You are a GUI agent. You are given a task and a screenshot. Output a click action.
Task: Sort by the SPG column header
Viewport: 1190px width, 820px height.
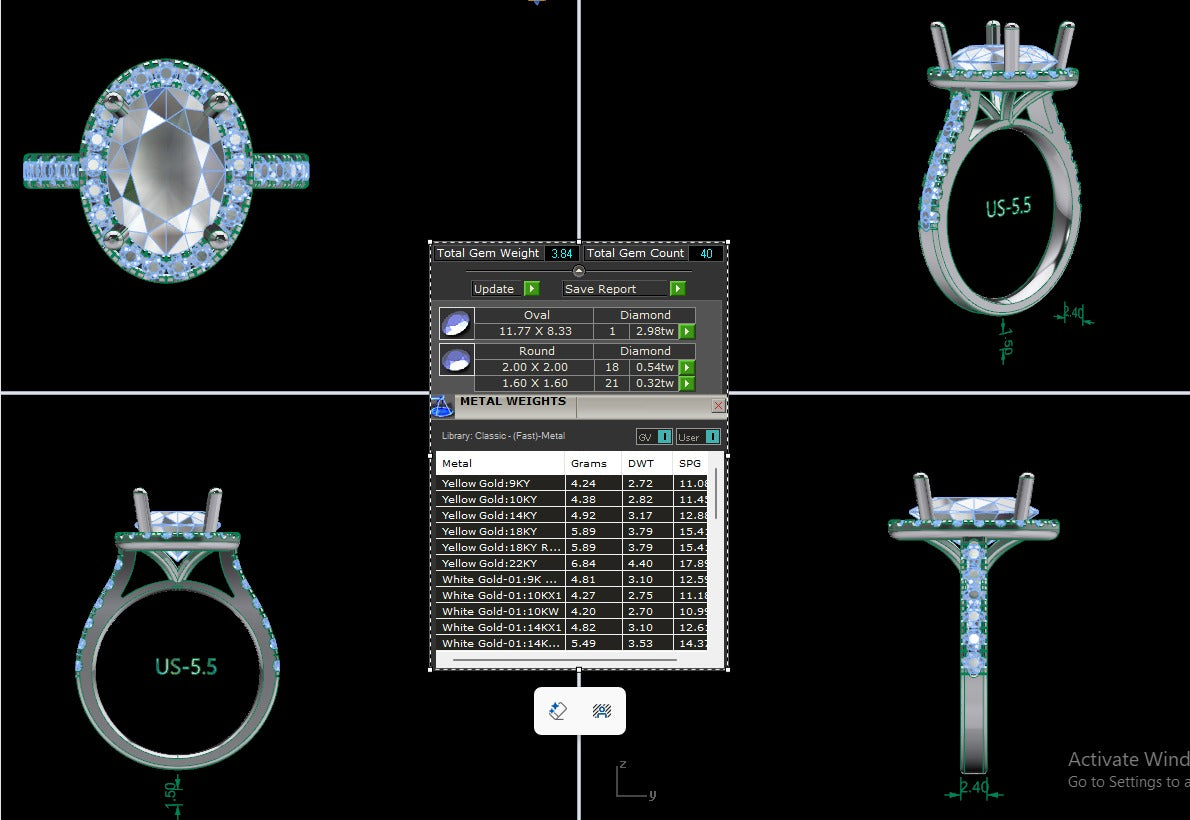[x=690, y=463]
